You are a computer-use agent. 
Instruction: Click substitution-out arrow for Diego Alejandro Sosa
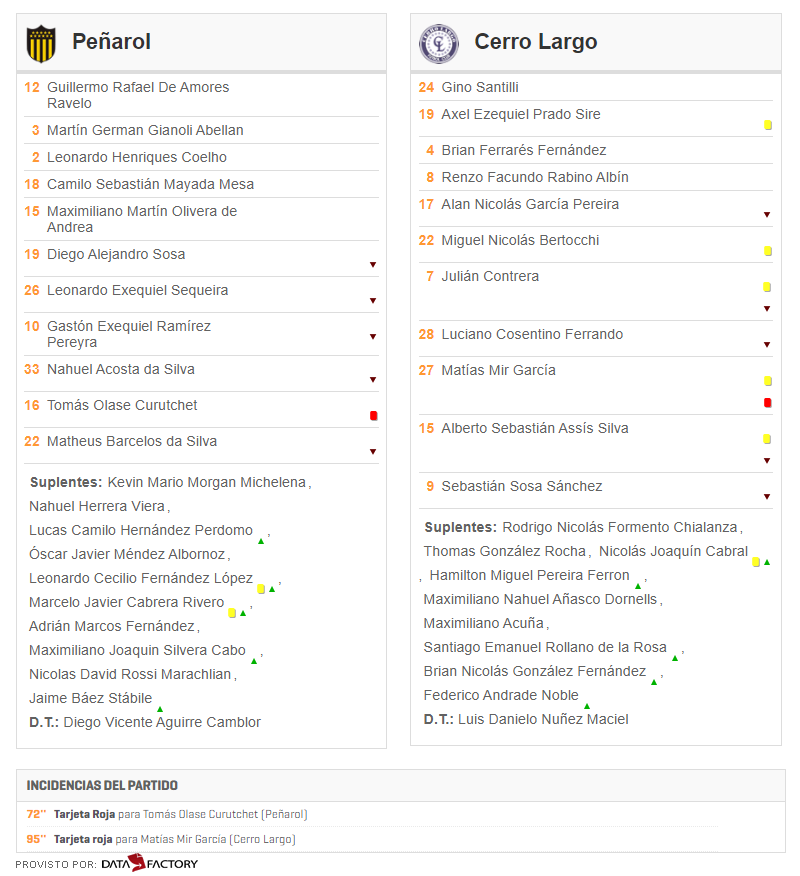click(373, 265)
